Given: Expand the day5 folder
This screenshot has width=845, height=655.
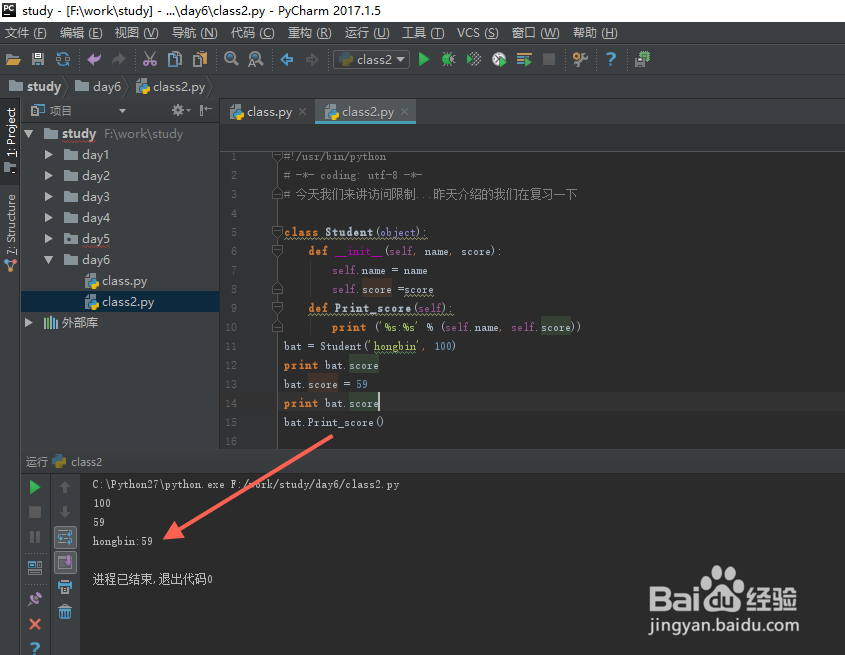Looking at the screenshot, I should [49, 239].
